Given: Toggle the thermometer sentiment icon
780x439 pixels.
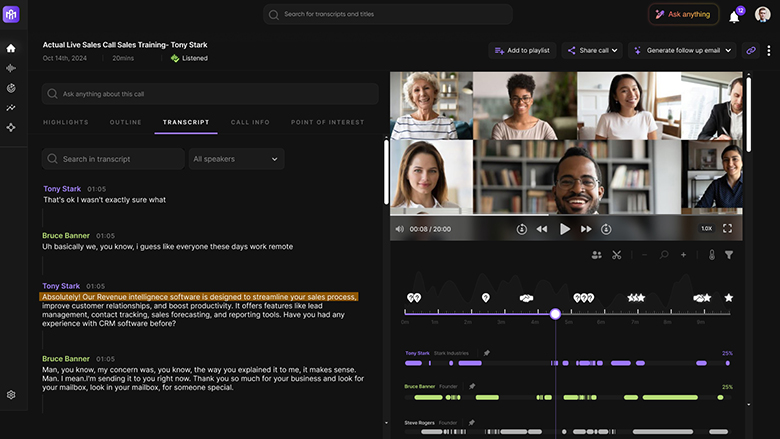Looking at the screenshot, I should [712, 255].
